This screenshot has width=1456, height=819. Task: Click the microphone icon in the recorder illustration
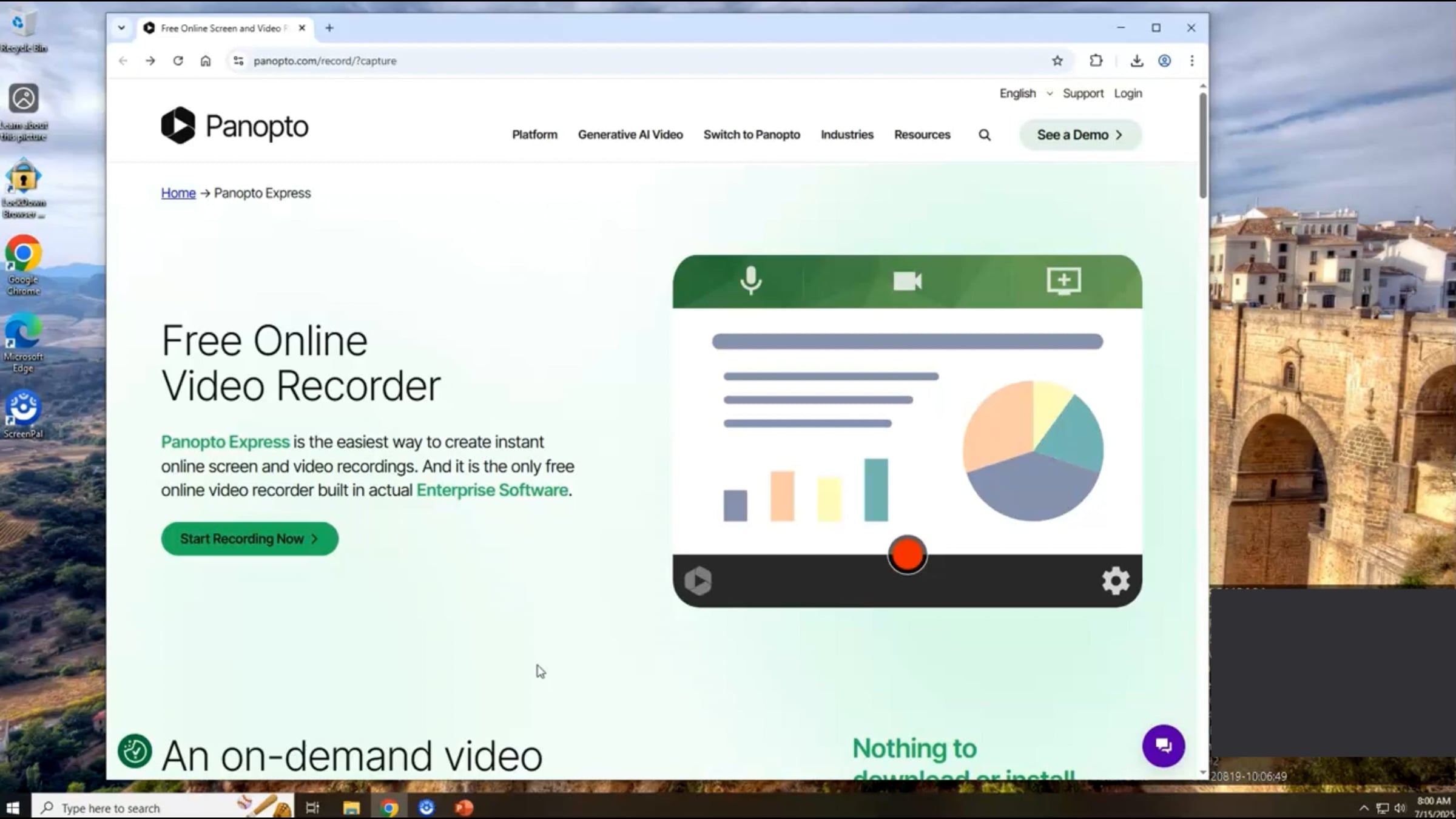(x=750, y=281)
